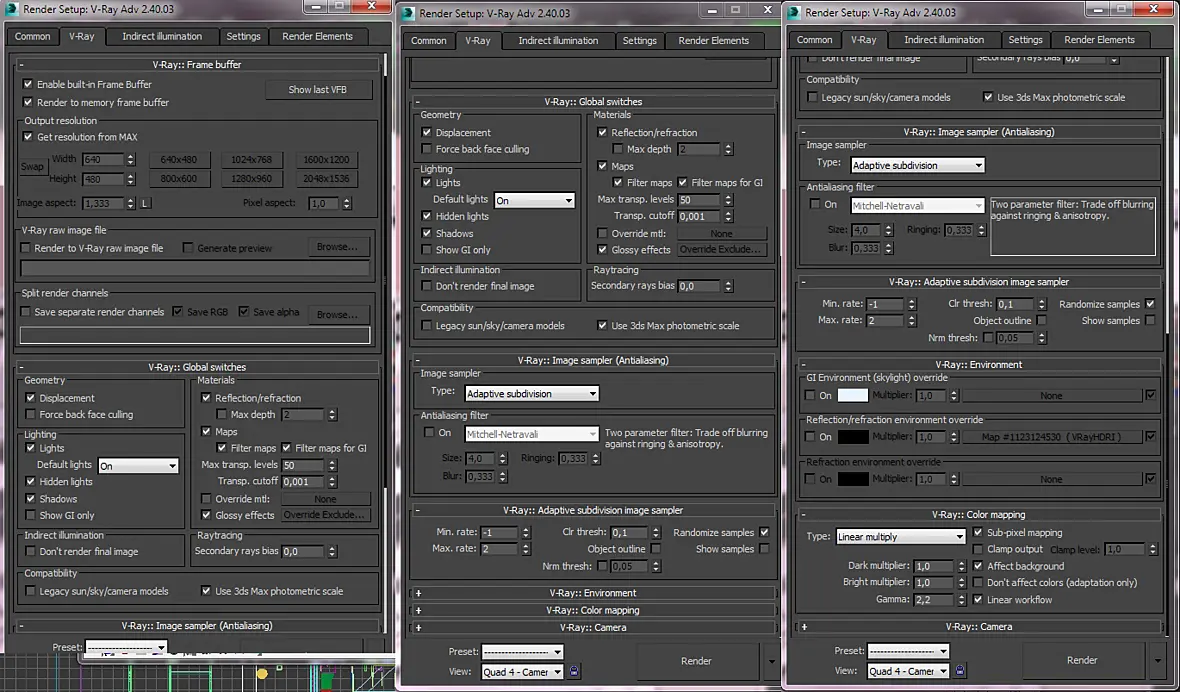Image resolution: width=1180 pixels, height=692 pixels.
Task: Toggle the image aspect lock L button
Action: click(x=145, y=203)
